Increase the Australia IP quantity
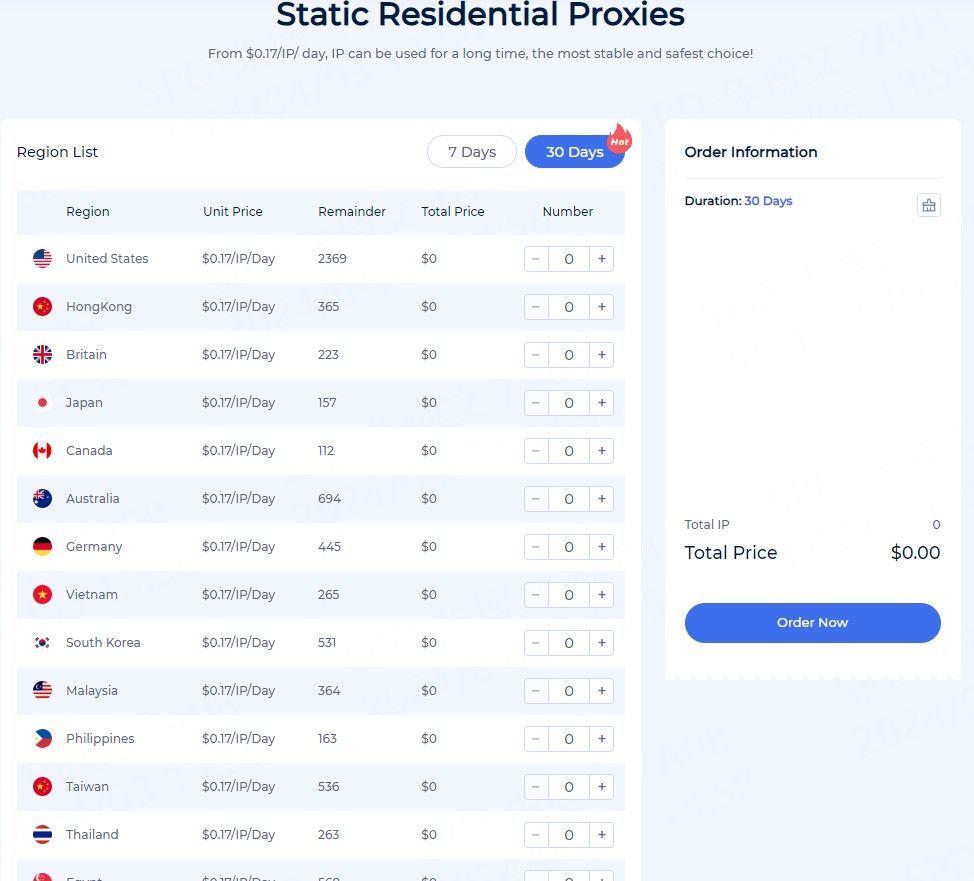 click(602, 499)
